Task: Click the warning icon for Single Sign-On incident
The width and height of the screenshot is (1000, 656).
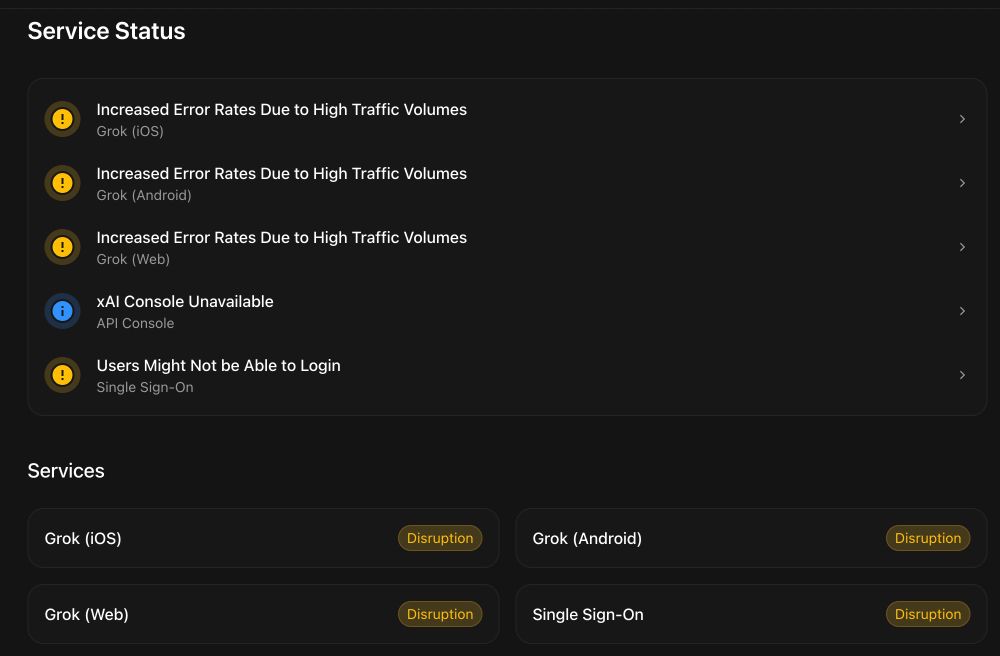Action: 62,375
